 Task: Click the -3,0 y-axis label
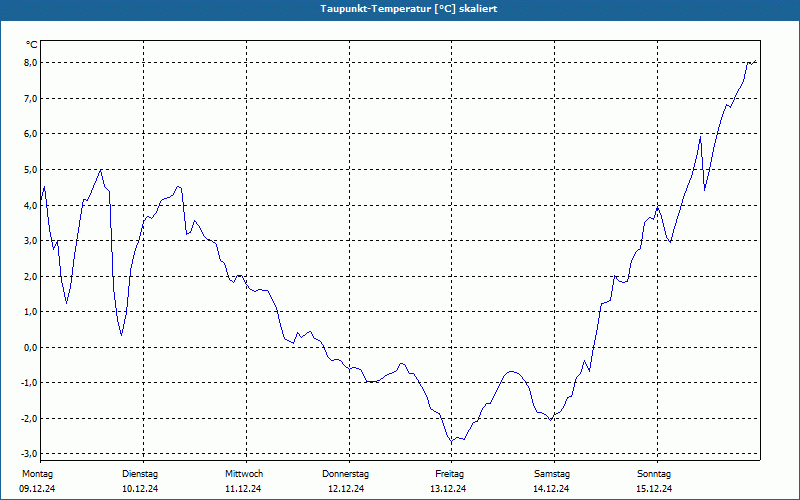(x=29, y=454)
